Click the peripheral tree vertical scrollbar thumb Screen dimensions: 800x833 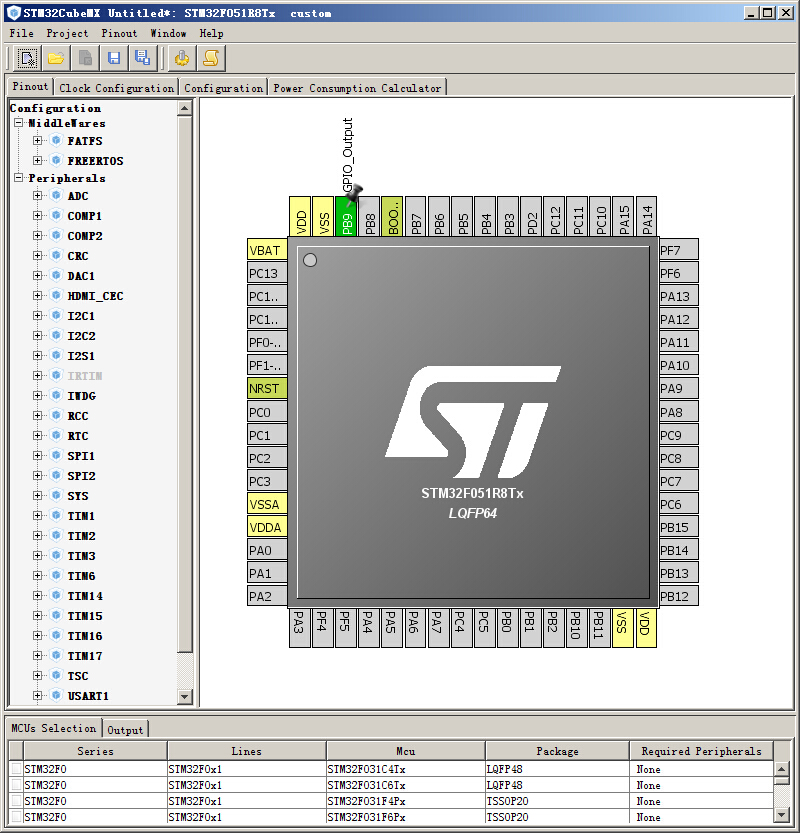click(x=185, y=384)
